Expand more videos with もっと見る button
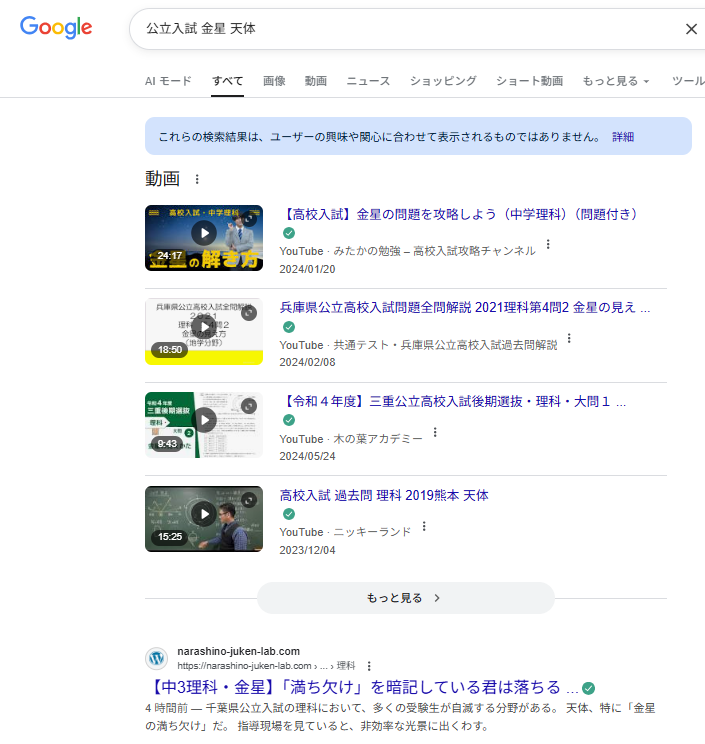 coord(405,598)
